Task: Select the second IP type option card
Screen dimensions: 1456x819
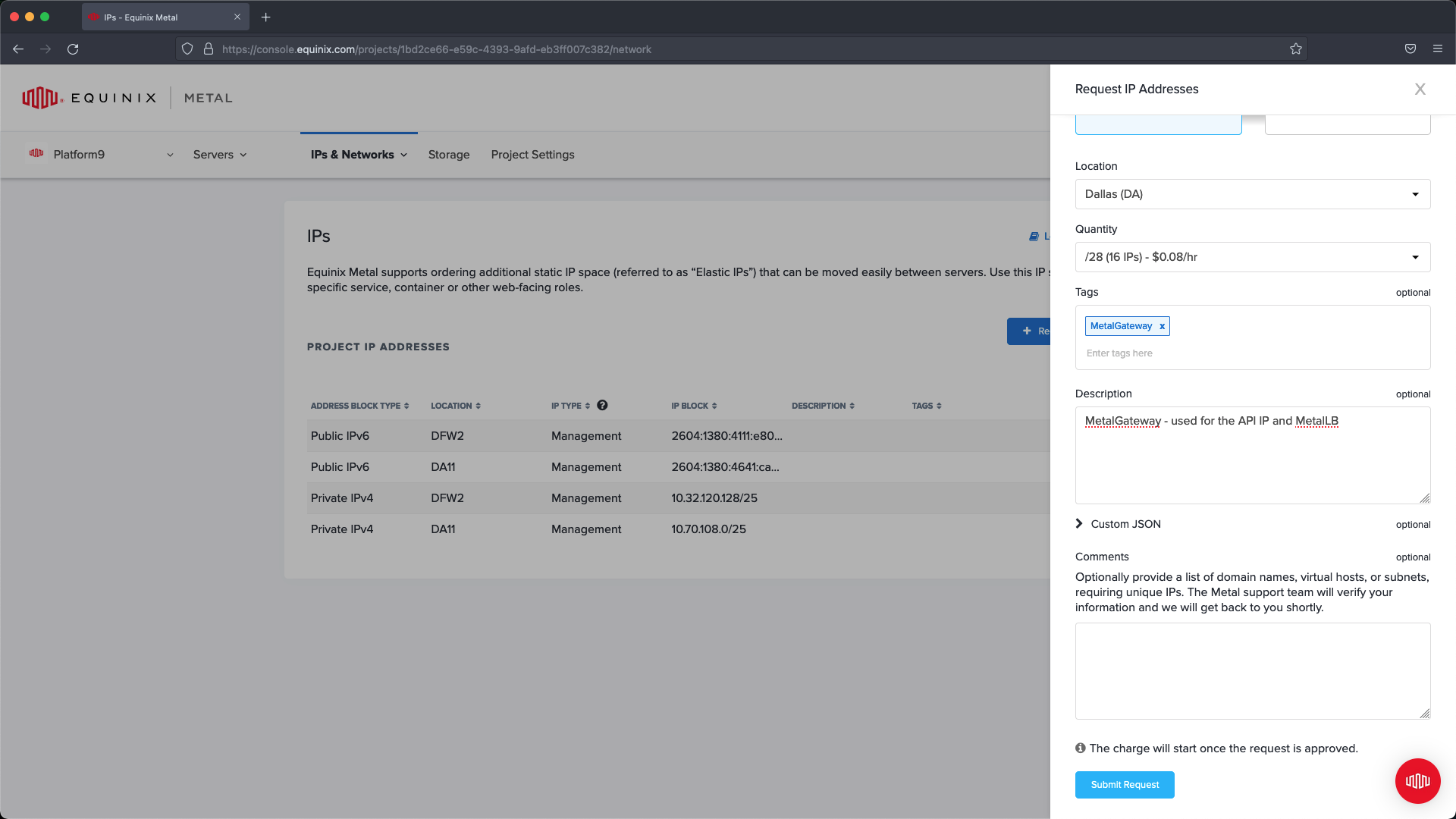Action: pos(1348,124)
